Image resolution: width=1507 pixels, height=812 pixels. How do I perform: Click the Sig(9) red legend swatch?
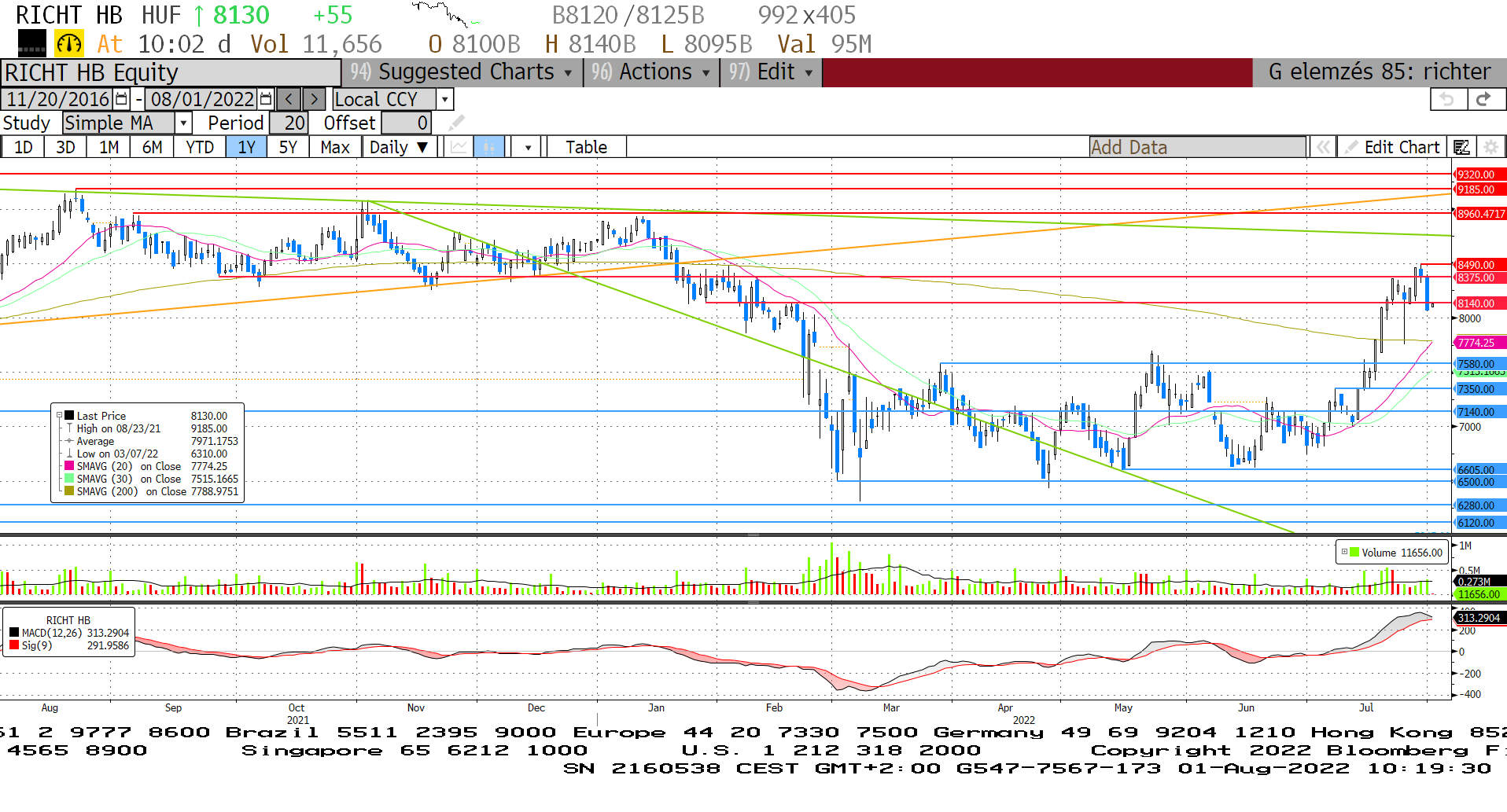coord(14,645)
